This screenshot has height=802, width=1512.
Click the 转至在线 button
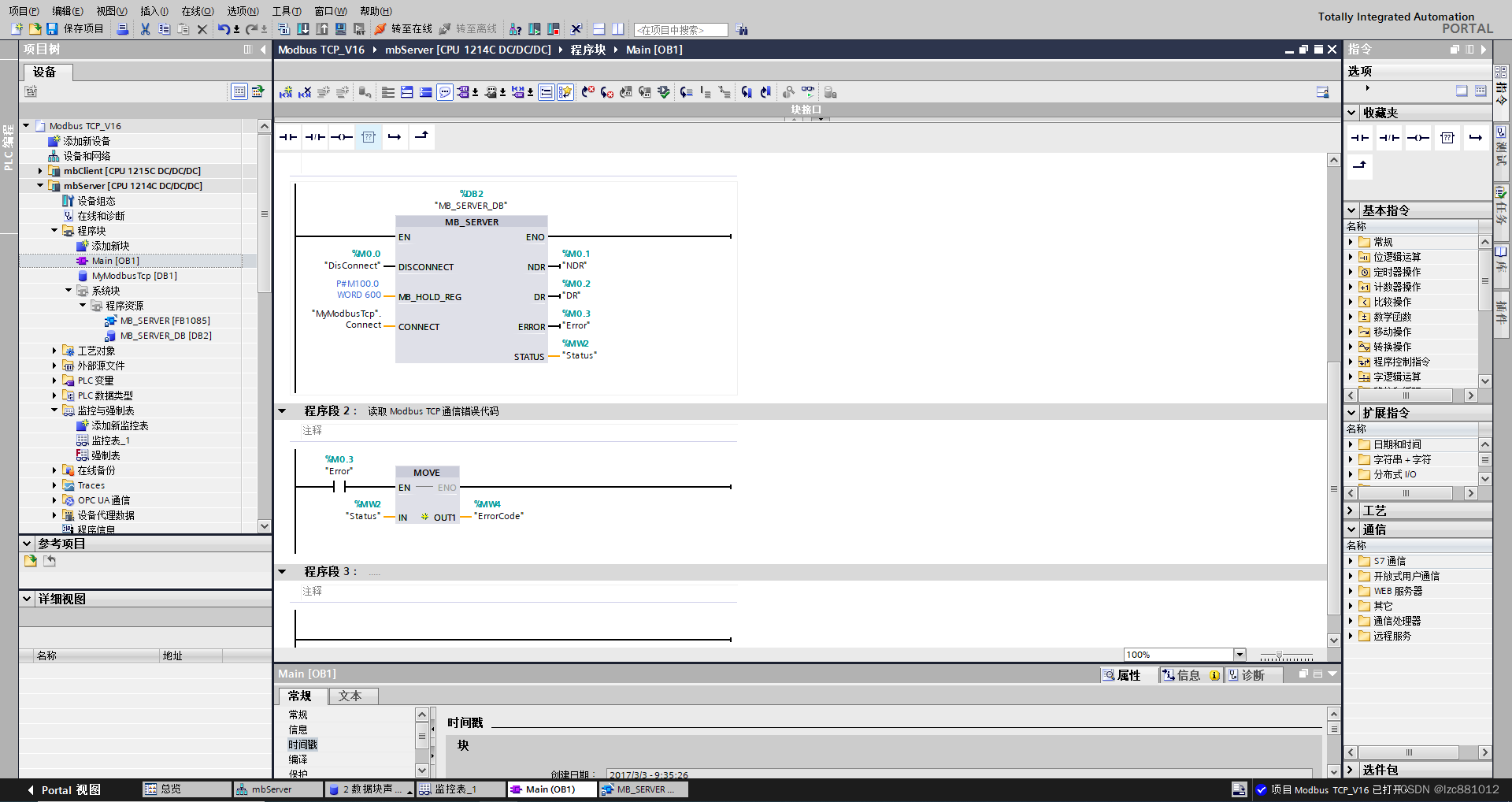click(402, 29)
